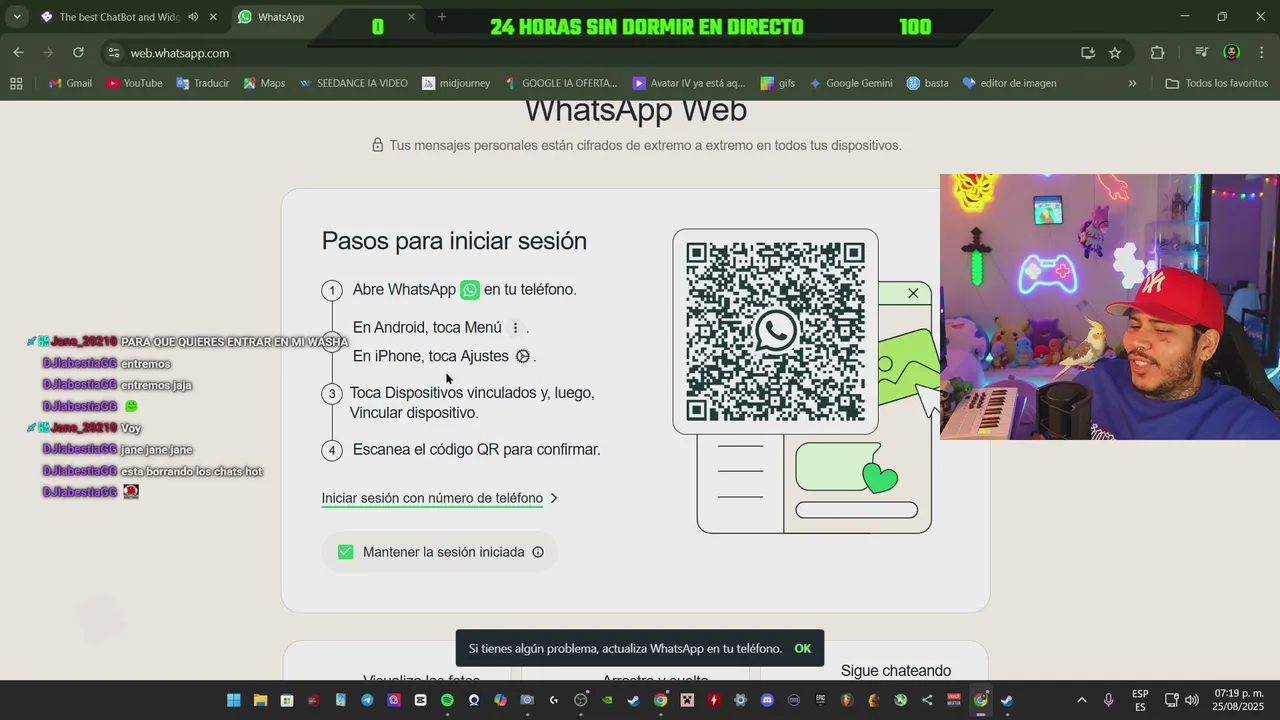Open the media controls button
Screen dimensions: 1280x720
[x=1201, y=53]
